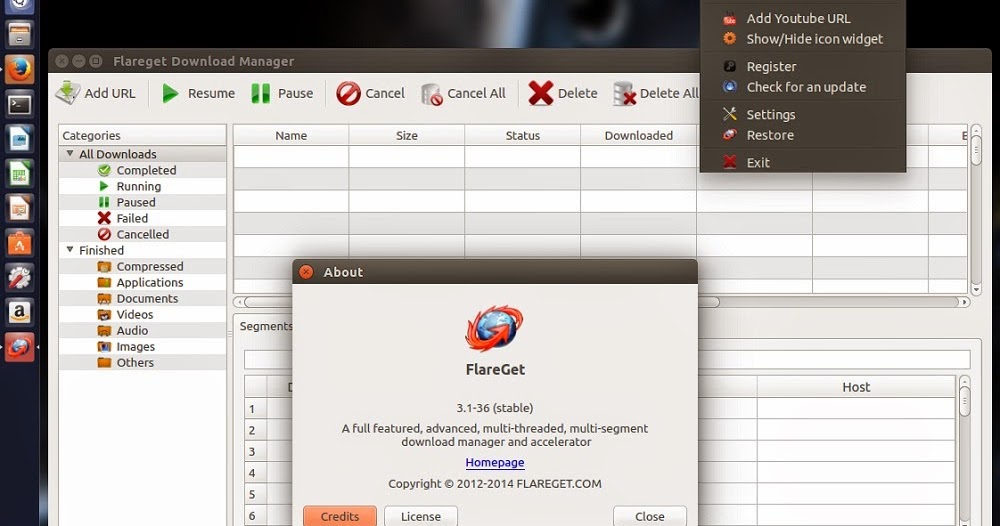Sort downloads by Status column header
This screenshot has width=1000, height=526.
click(522, 135)
